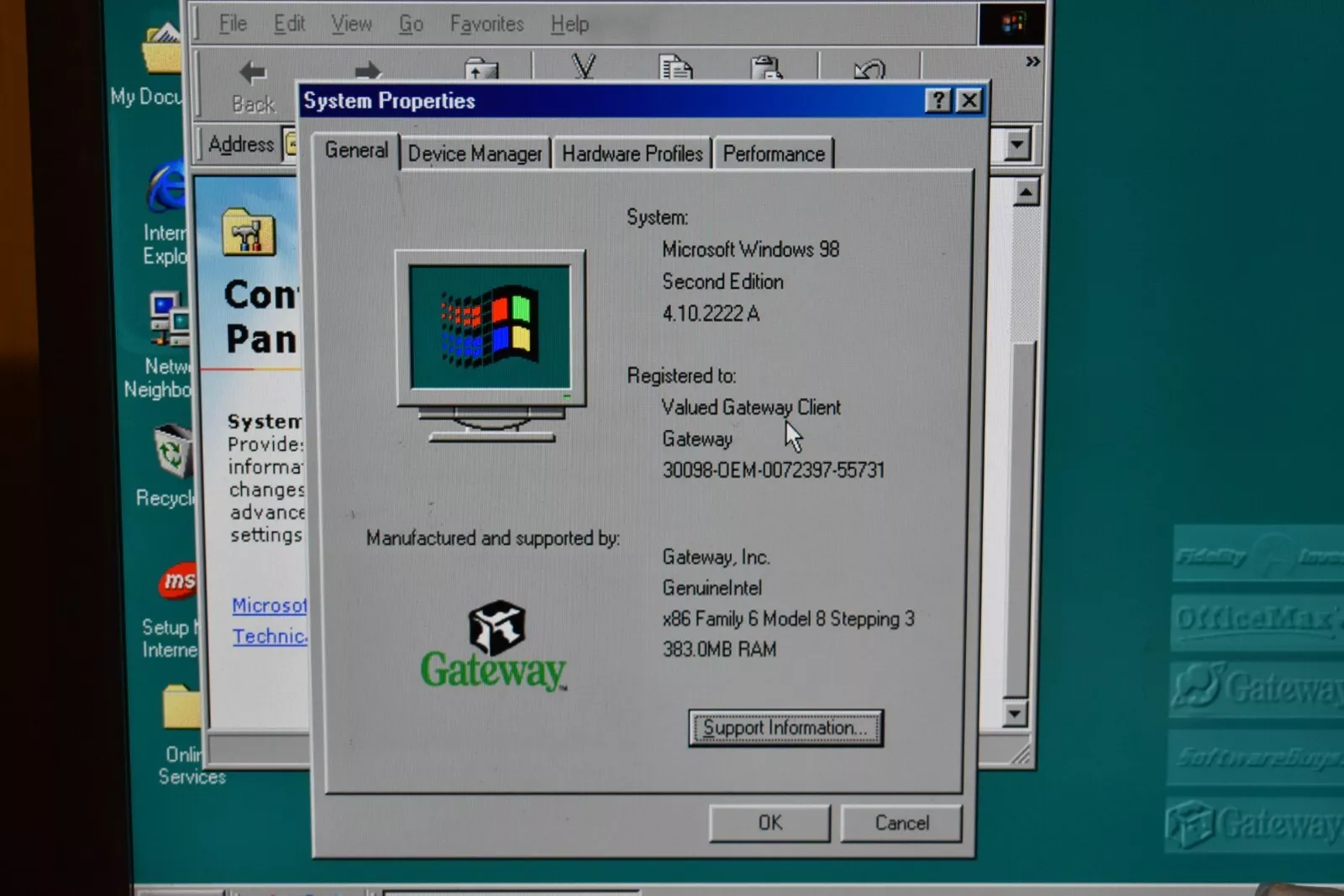
Task: Click the SoftwareBuys channel bar item
Action: pos(1256,757)
